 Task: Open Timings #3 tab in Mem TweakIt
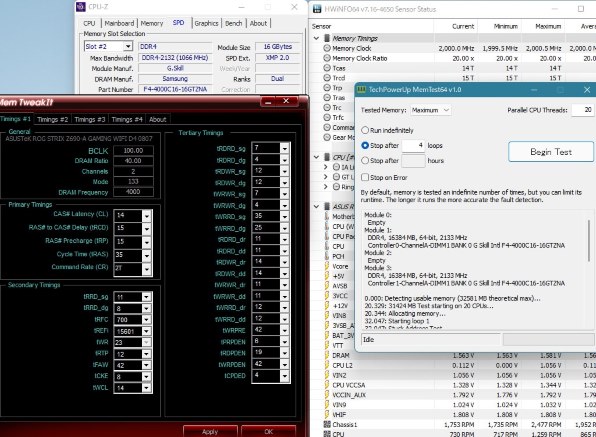(90, 119)
